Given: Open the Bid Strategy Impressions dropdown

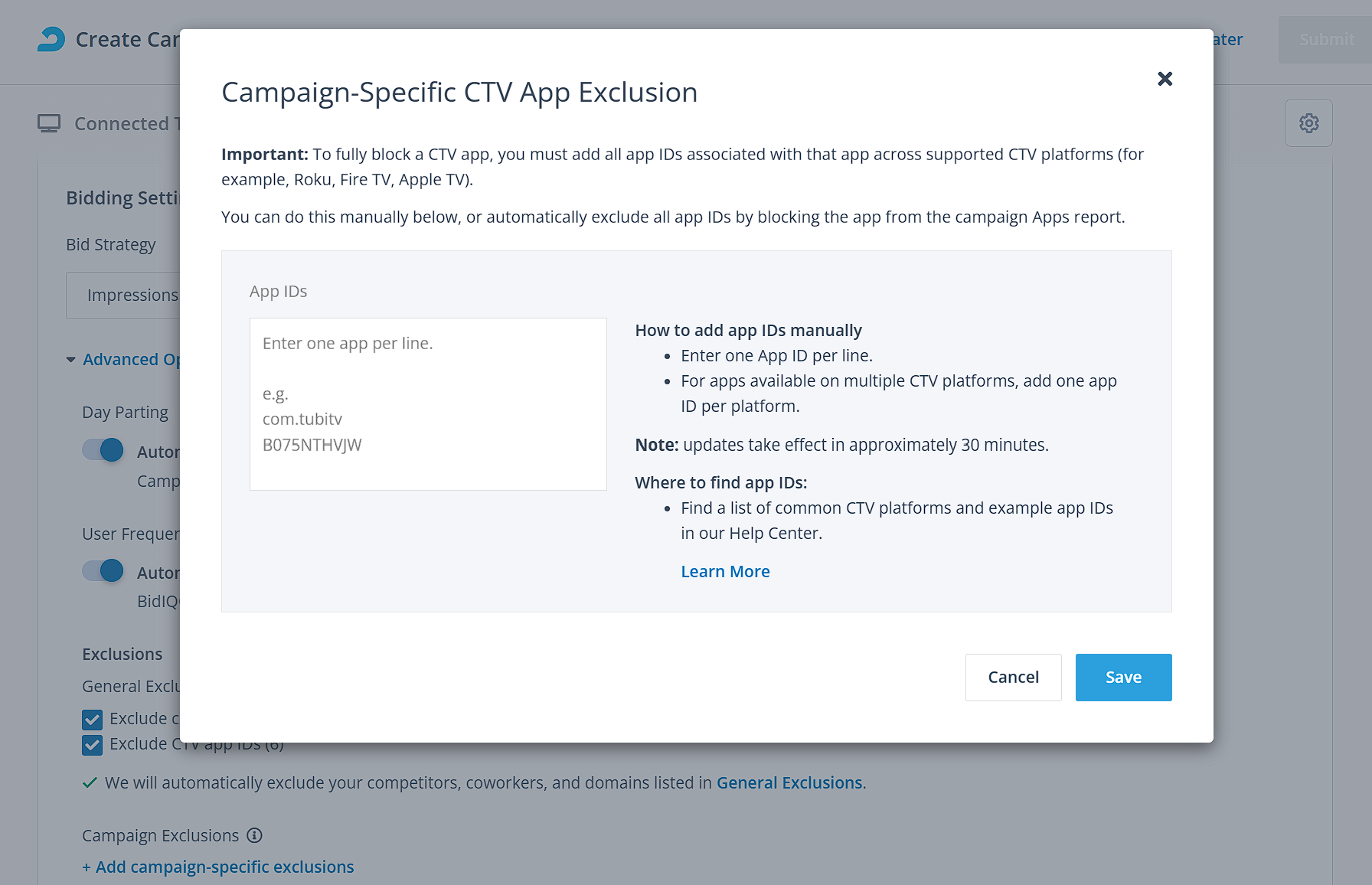Looking at the screenshot, I should tap(124, 296).
